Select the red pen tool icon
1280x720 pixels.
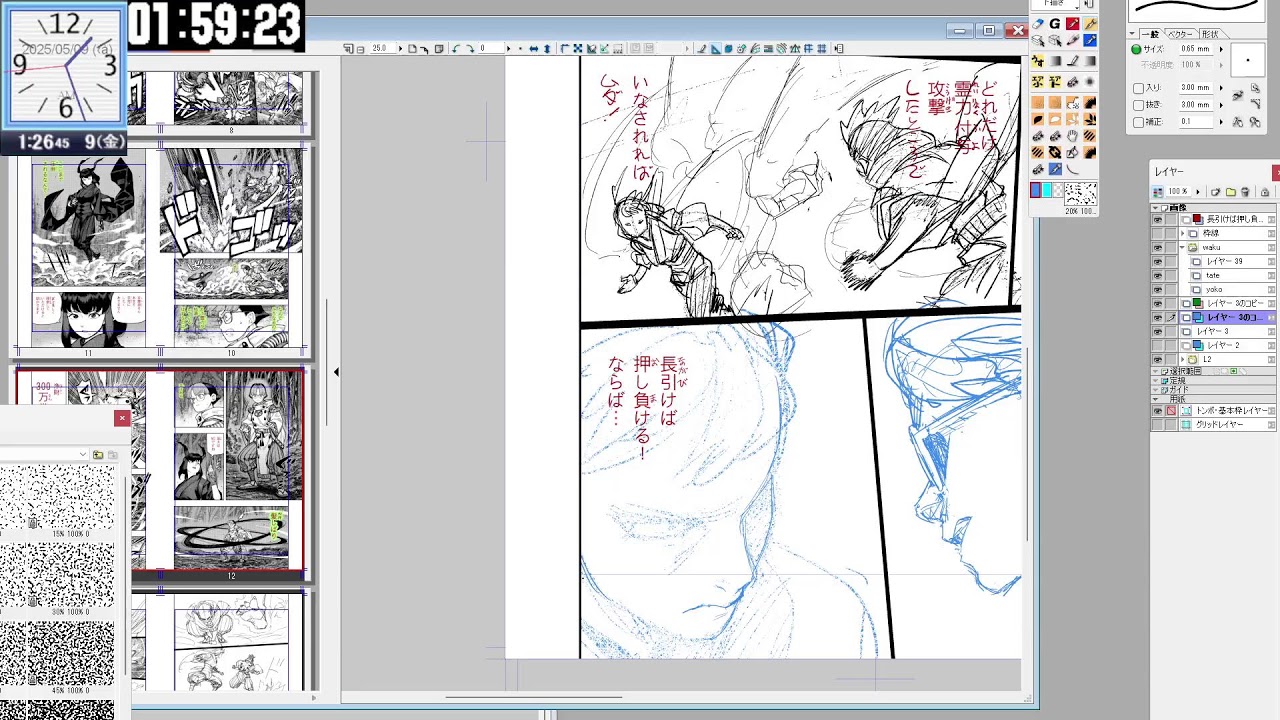click(1072, 24)
